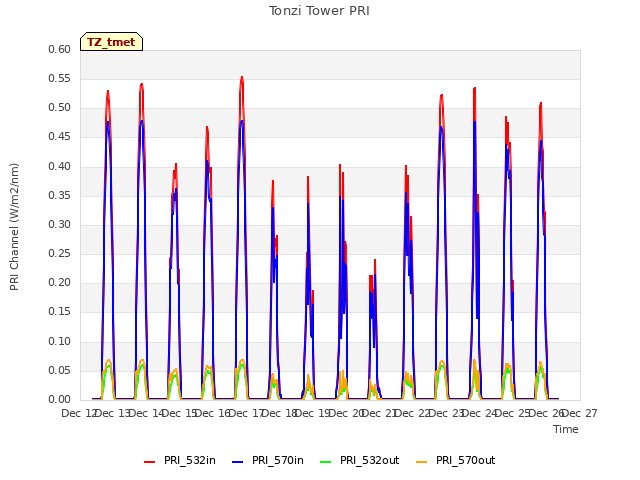Click the Tonzi Tower PRI chart title
Viewport: 640px width, 480px height.
319,11
